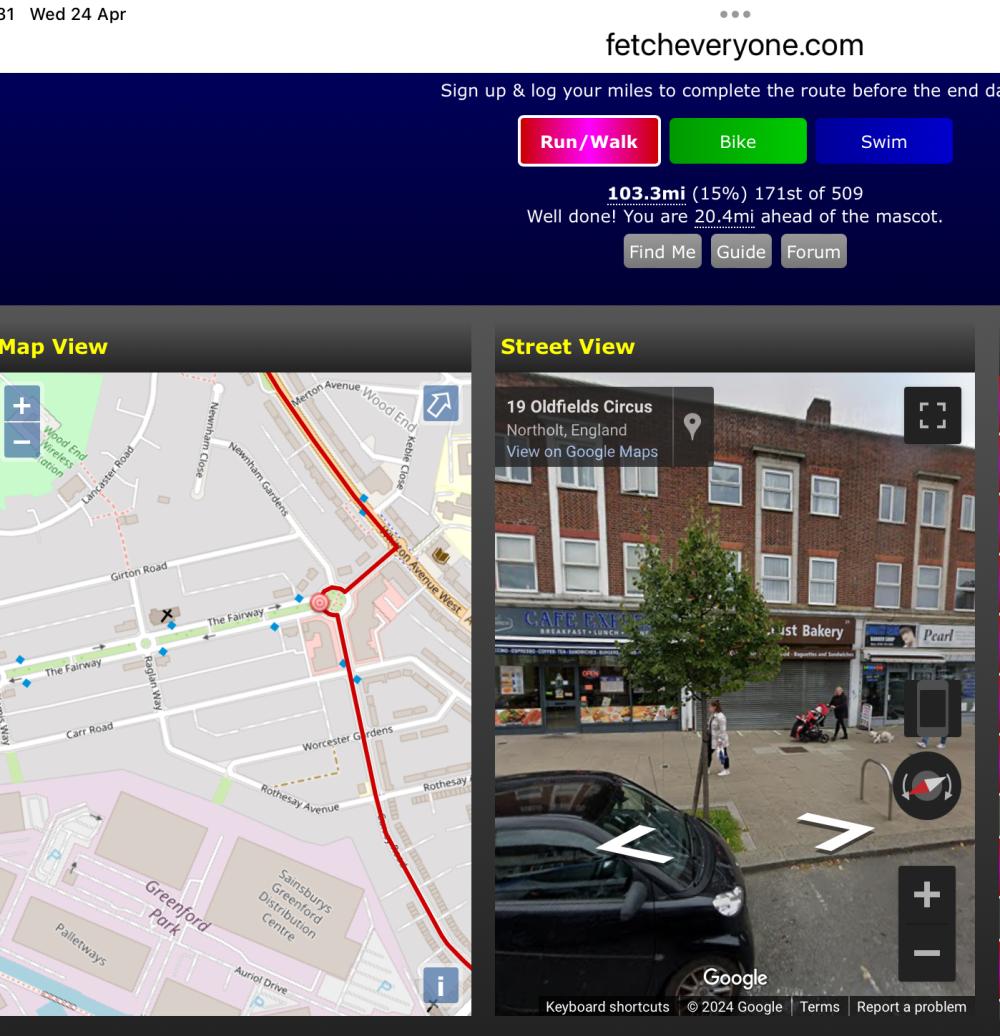This screenshot has height=1036, width=1000.
Task: Zoom out on the map view
Action: pos(22,441)
